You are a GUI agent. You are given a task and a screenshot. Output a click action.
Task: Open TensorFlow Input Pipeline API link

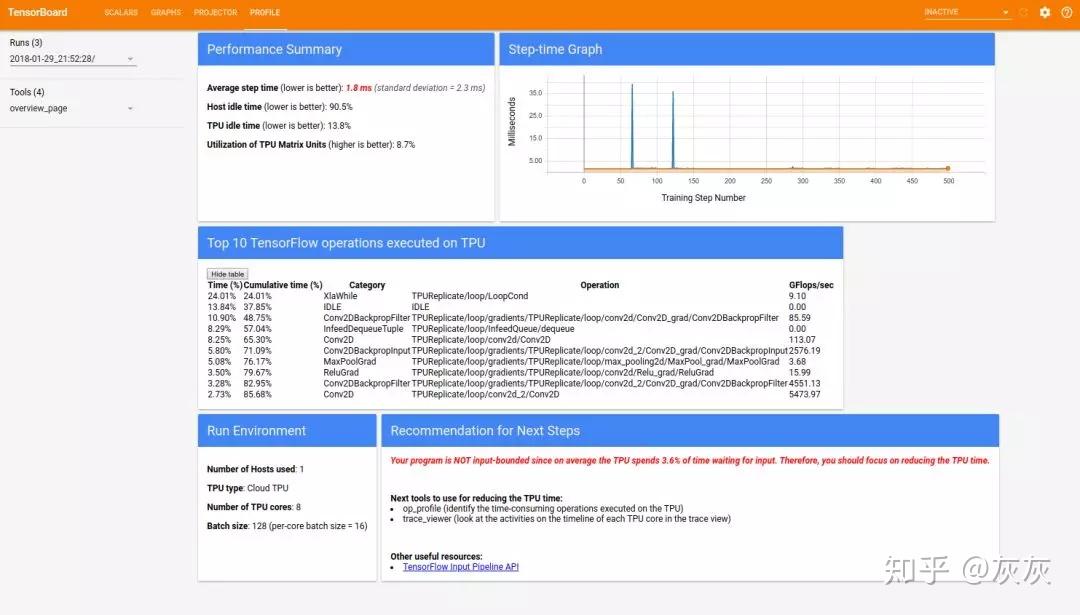pyautogui.click(x=461, y=567)
